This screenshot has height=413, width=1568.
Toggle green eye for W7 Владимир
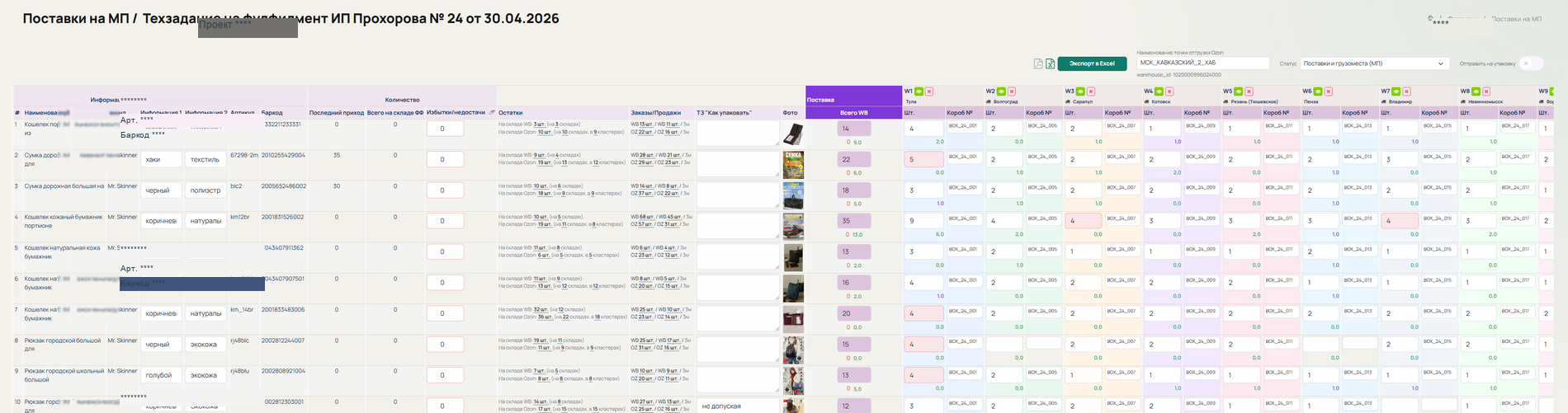1396,92
